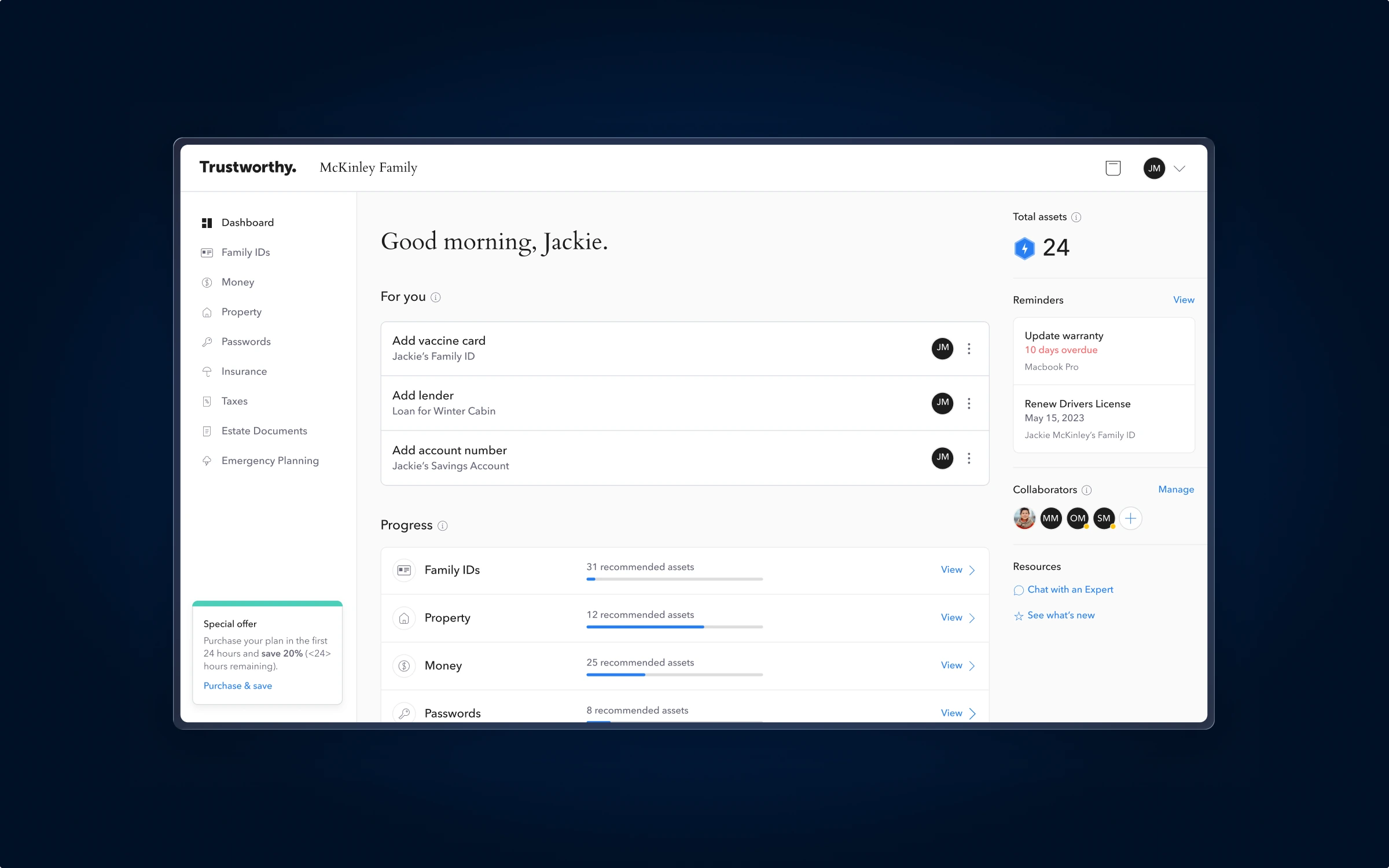This screenshot has width=1389, height=868.
Task: Manage collaborators
Action: point(1176,490)
